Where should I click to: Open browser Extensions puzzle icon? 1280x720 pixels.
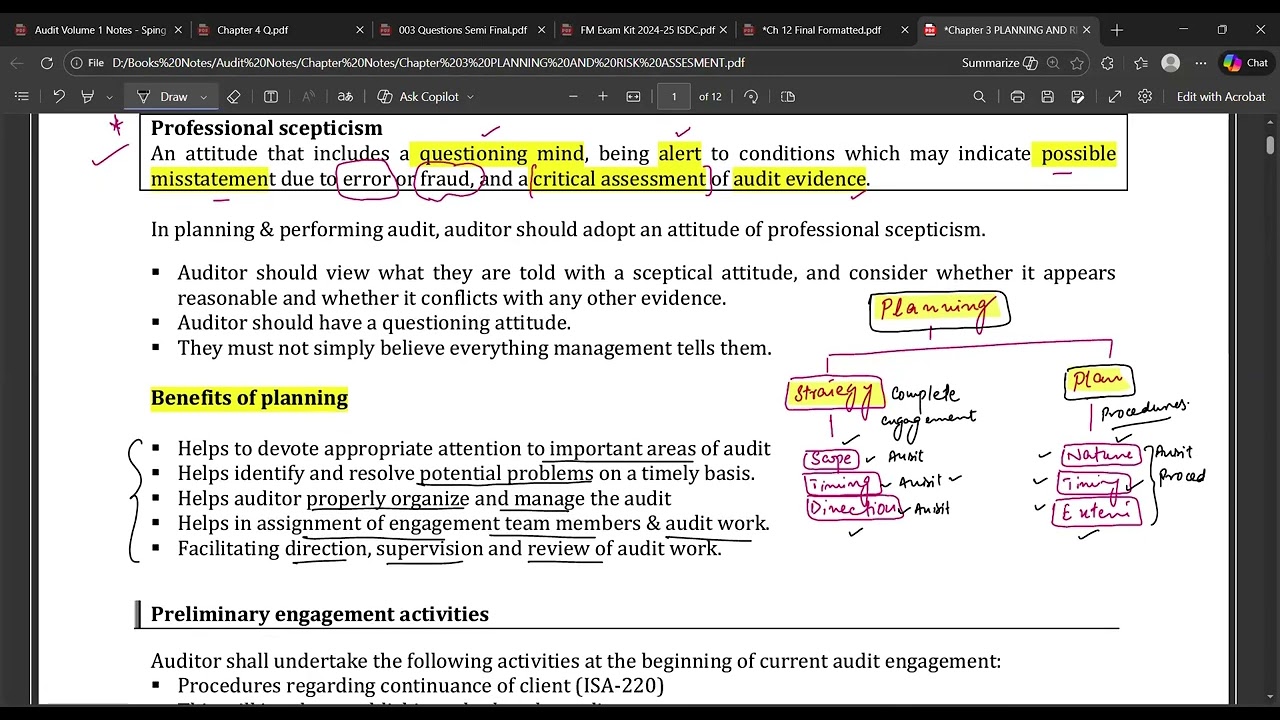pyautogui.click(x=1107, y=63)
